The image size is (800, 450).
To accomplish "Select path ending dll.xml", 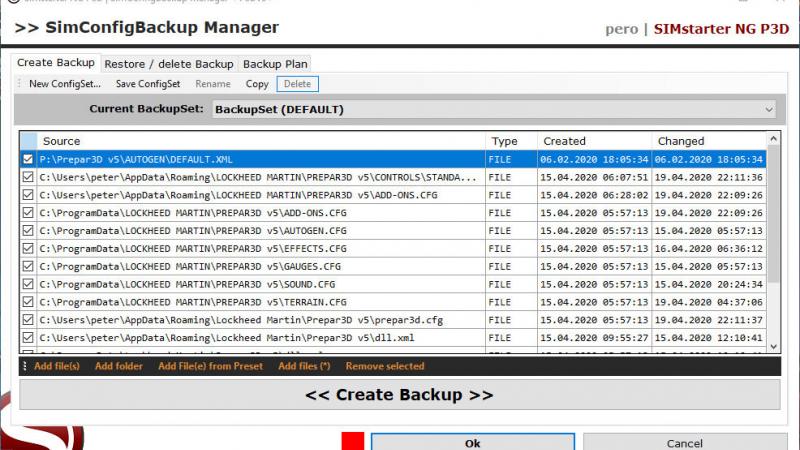I will (227, 338).
